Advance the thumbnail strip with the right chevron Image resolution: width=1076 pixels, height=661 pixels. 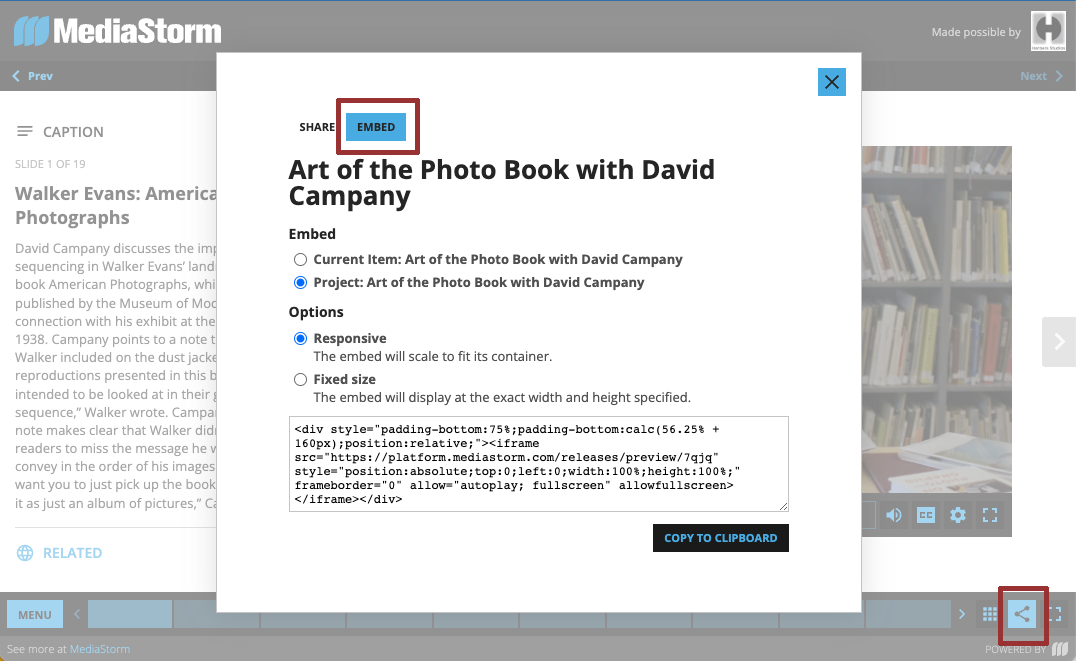coord(961,613)
